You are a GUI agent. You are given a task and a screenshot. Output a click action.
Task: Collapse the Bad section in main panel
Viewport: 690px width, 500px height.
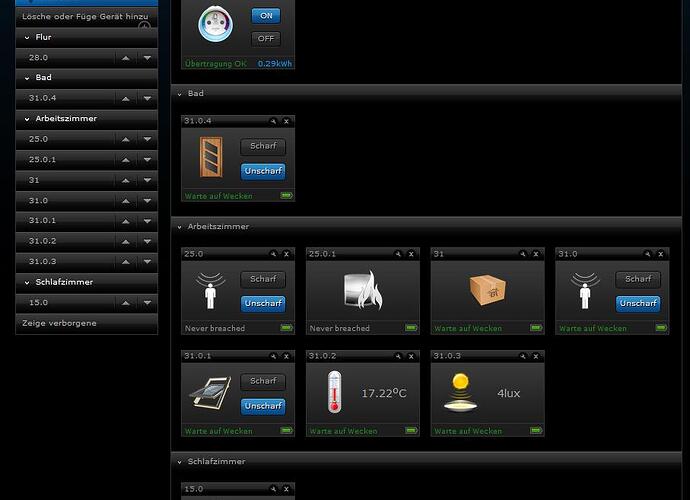(x=179, y=94)
